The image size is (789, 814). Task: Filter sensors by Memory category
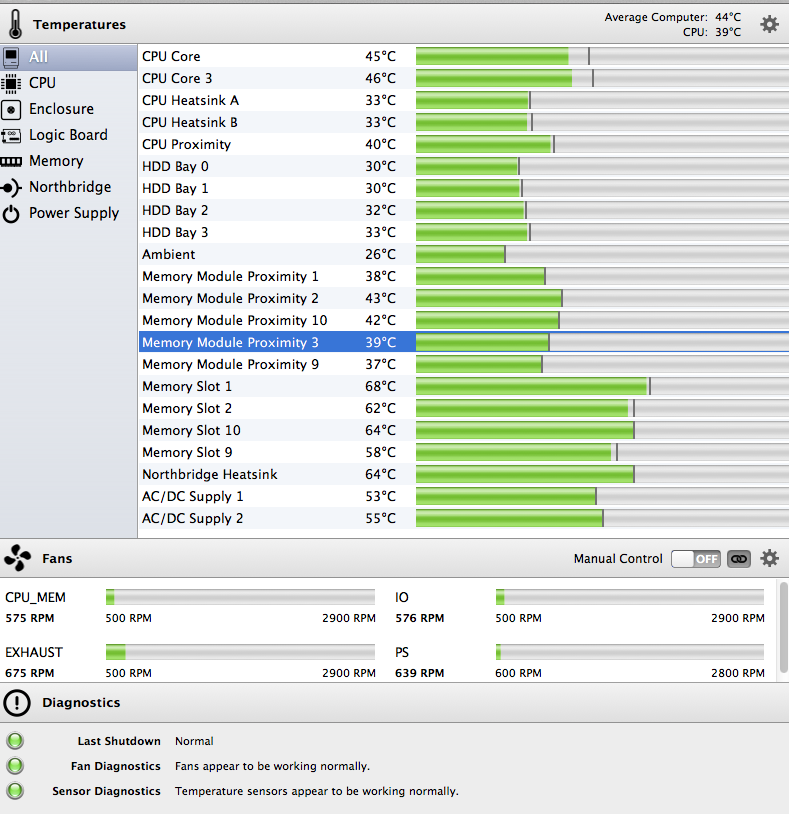coord(69,161)
